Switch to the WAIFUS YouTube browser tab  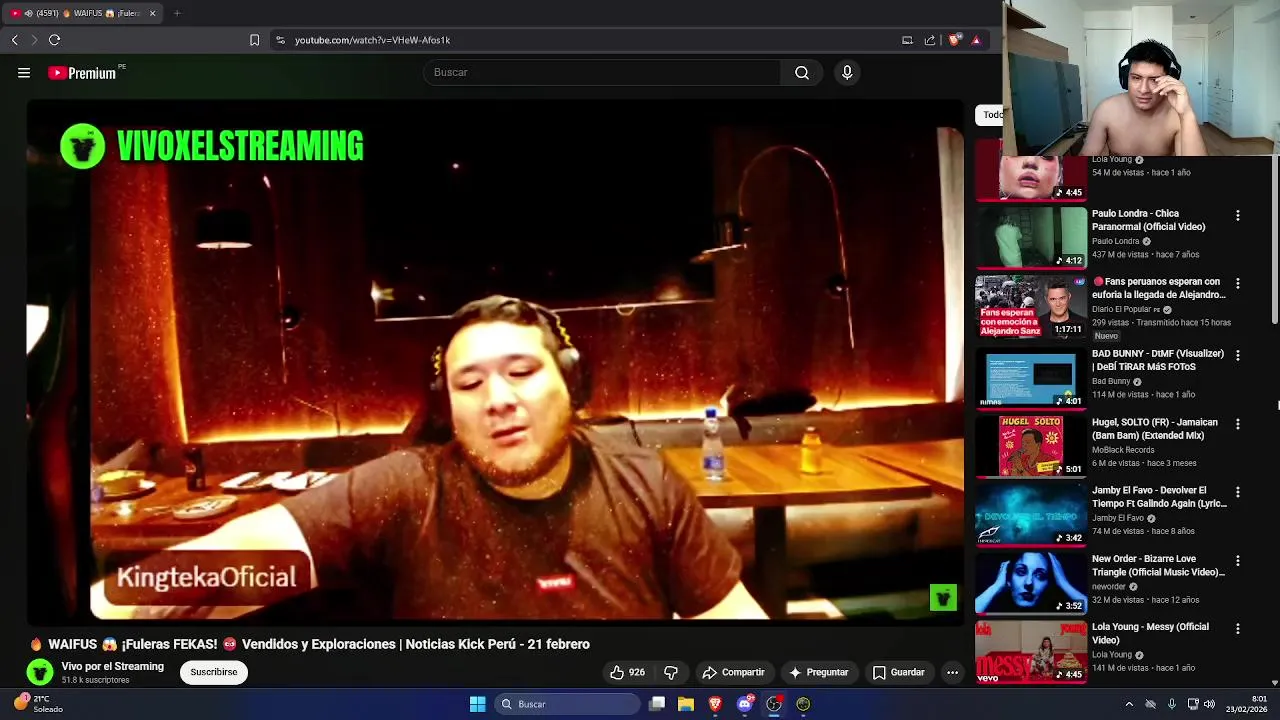click(x=81, y=13)
